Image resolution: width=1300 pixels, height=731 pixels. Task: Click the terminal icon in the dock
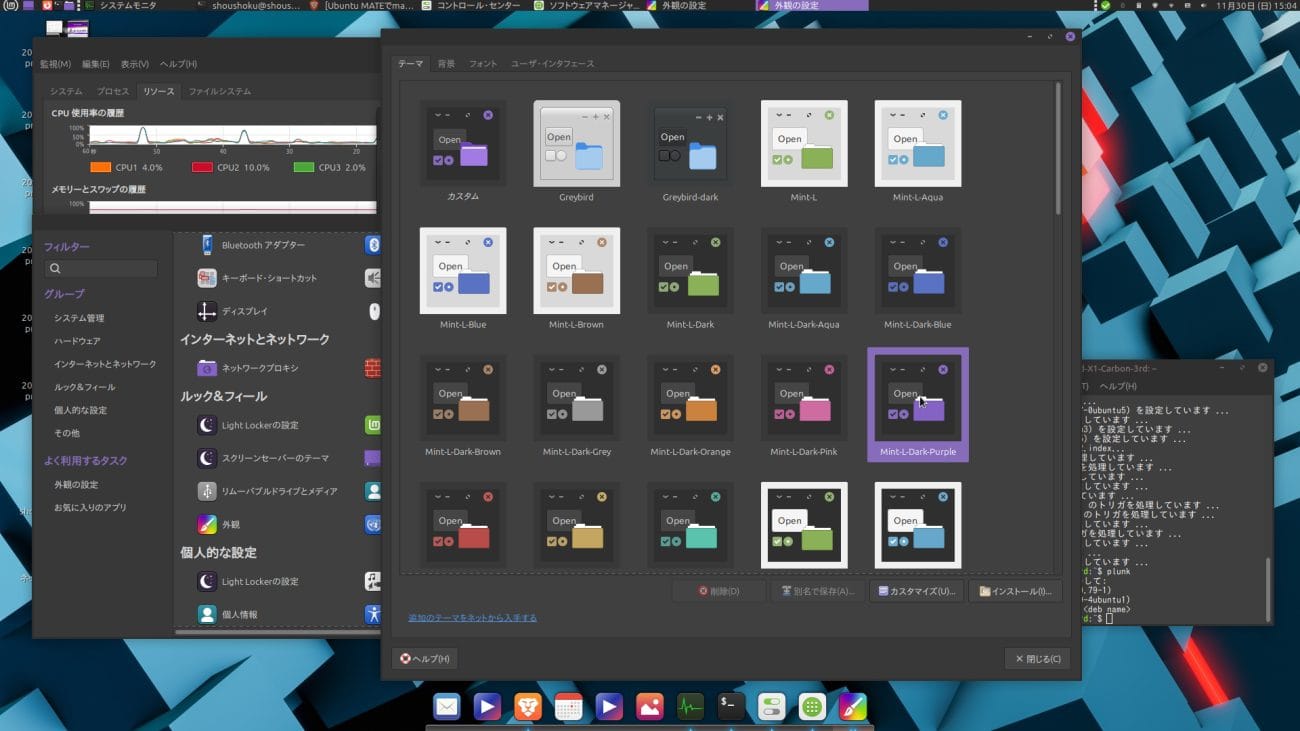[x=731, y=707]
